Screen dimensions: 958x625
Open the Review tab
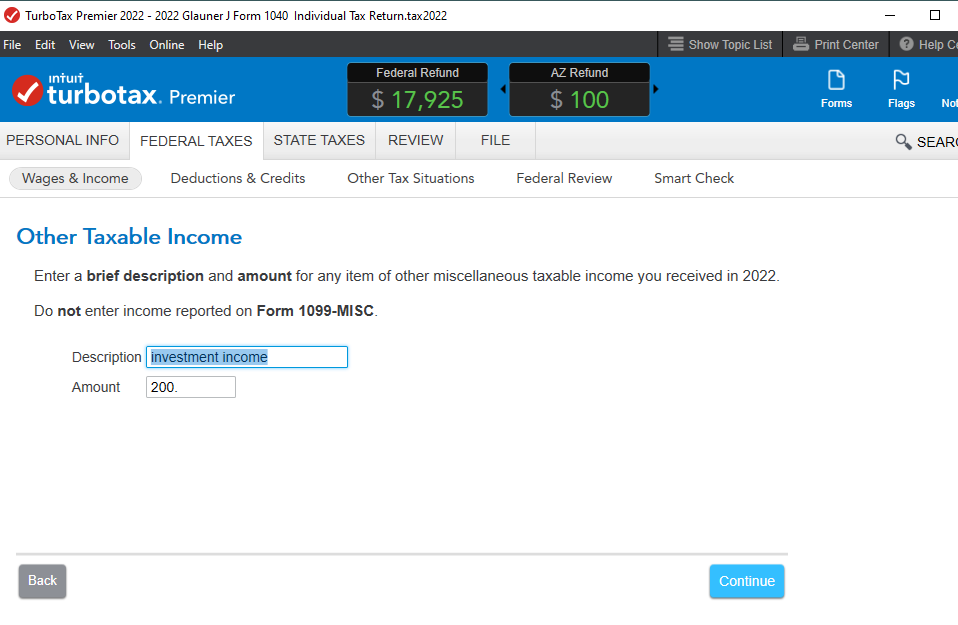pyautogui.click(x=415, y=141)
